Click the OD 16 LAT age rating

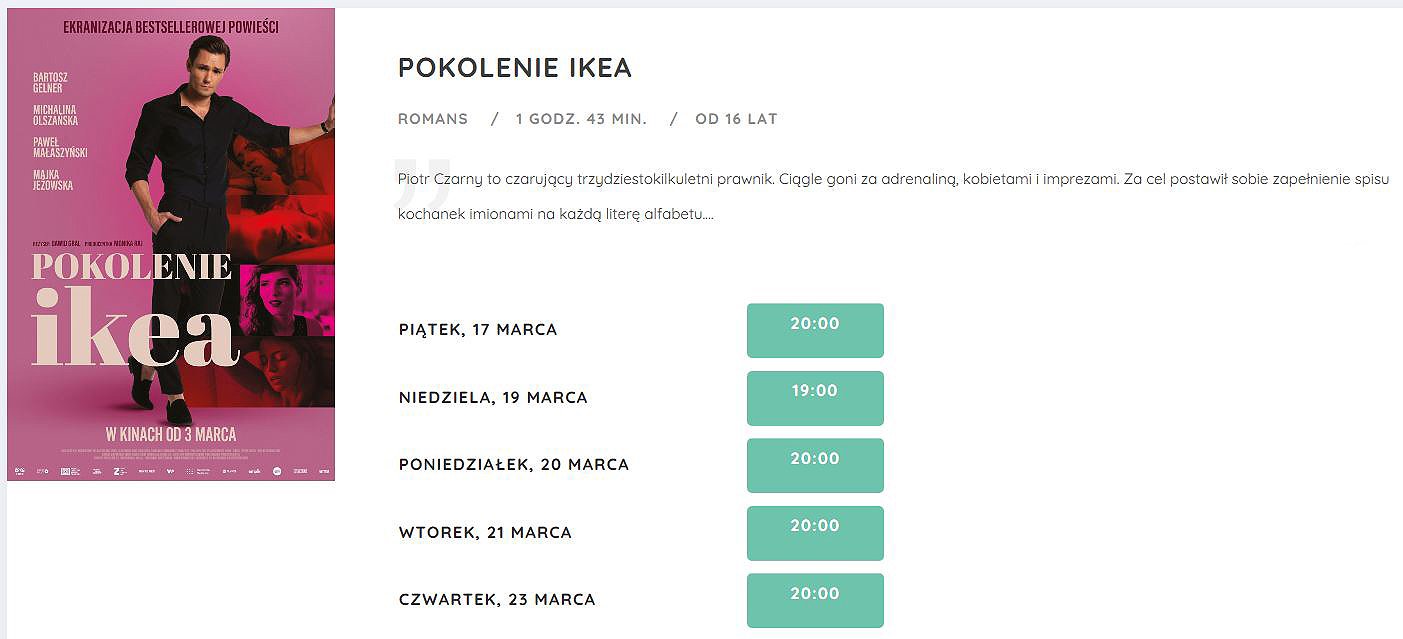pyautogui.click(x=736, y=119)
